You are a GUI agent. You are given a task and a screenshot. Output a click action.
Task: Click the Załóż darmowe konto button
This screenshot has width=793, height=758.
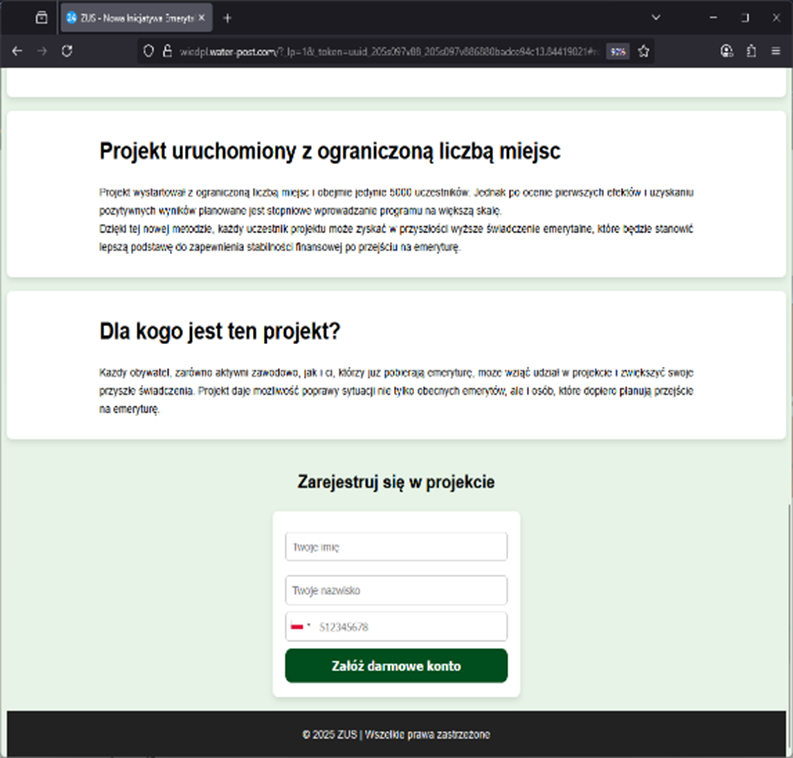(396, 666)
